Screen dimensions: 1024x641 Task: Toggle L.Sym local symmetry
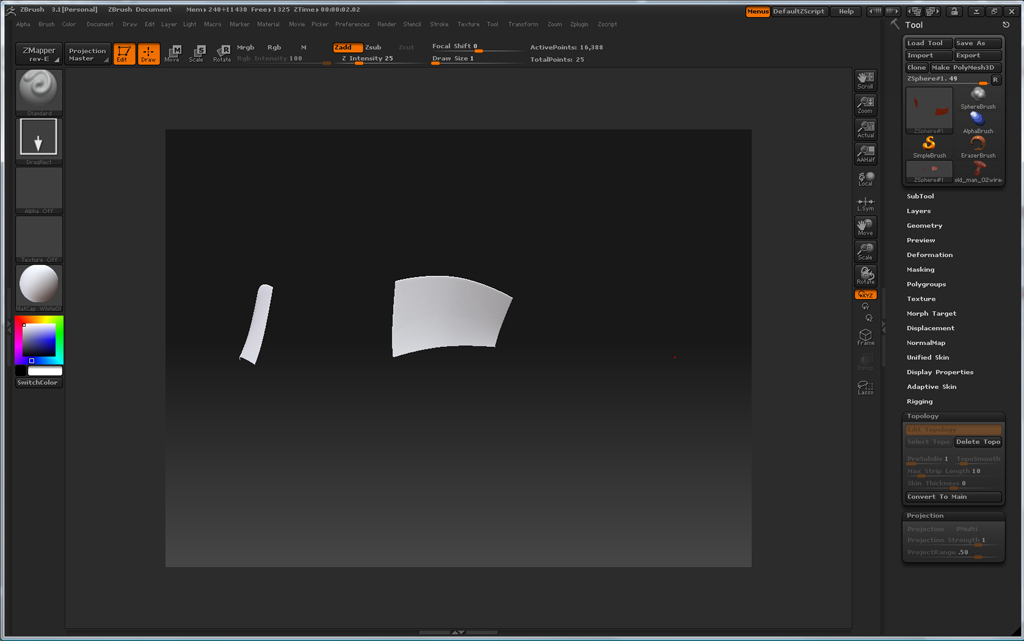pyautogui.click(x=865, y=204)
